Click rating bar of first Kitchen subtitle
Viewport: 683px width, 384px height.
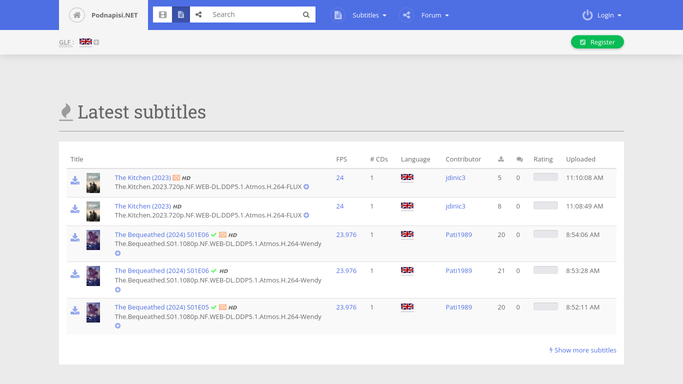[x=545, y=177]
